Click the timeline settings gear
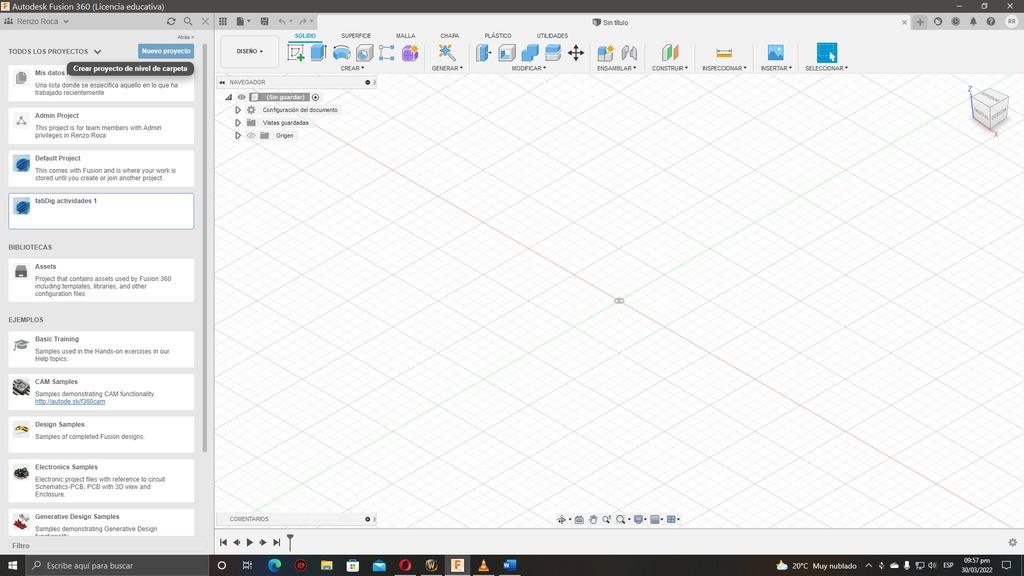Viewport: 1024px width, 576px height. pyautogui.click(x=1012, y=542)
